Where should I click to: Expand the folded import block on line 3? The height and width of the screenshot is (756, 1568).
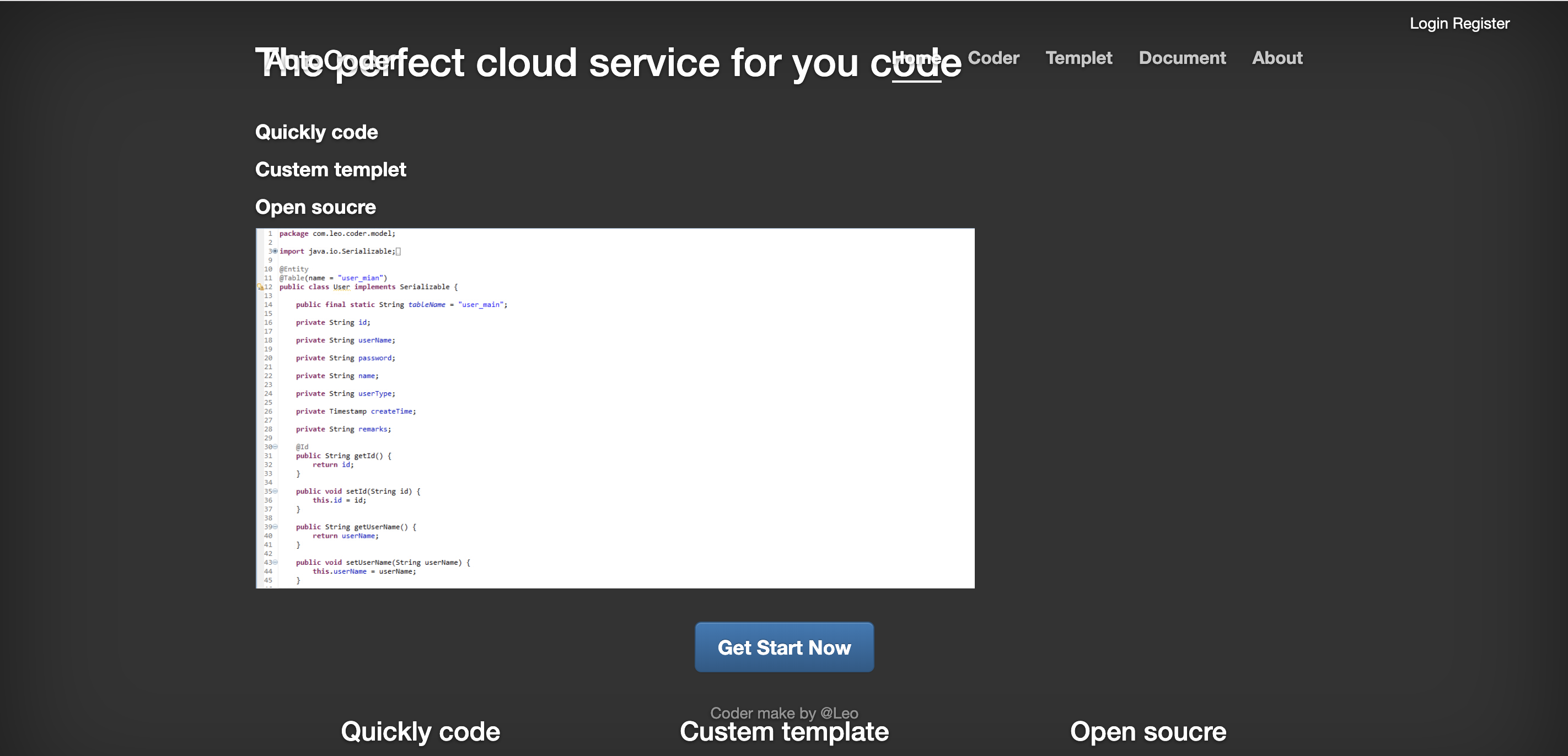275,251
